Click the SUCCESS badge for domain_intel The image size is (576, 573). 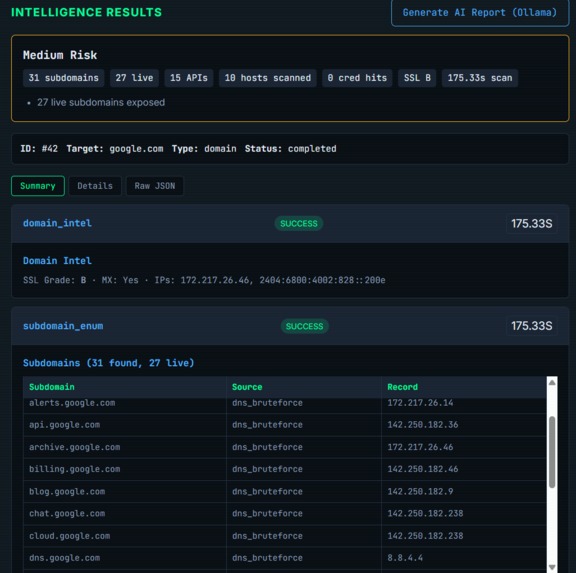[x=299, y=223]
